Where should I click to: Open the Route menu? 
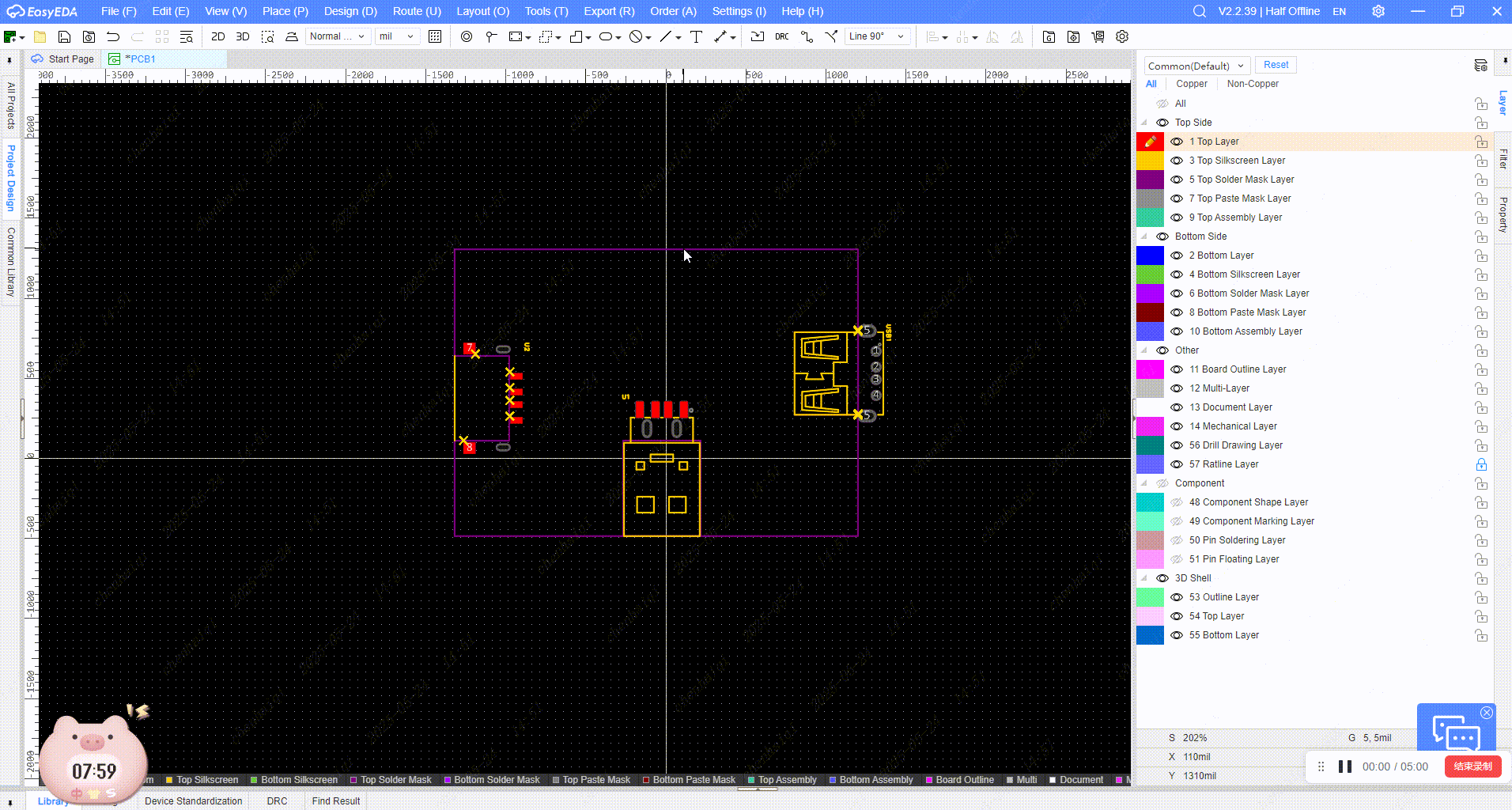click(416, 11)
